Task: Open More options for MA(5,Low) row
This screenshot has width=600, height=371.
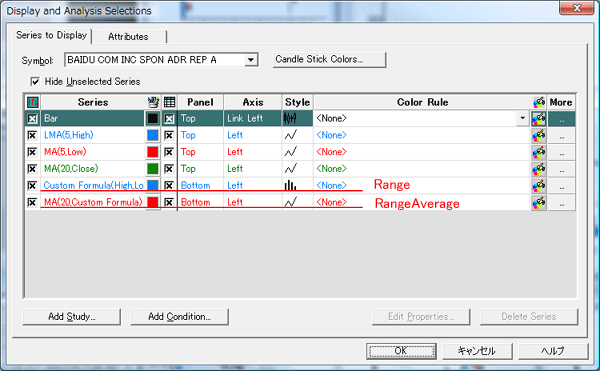Action: 562,152
